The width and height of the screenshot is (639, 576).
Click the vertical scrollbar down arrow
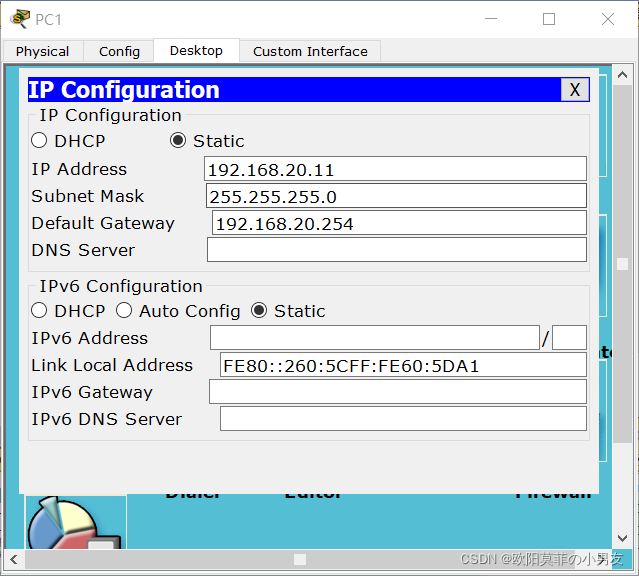(622, 538)
